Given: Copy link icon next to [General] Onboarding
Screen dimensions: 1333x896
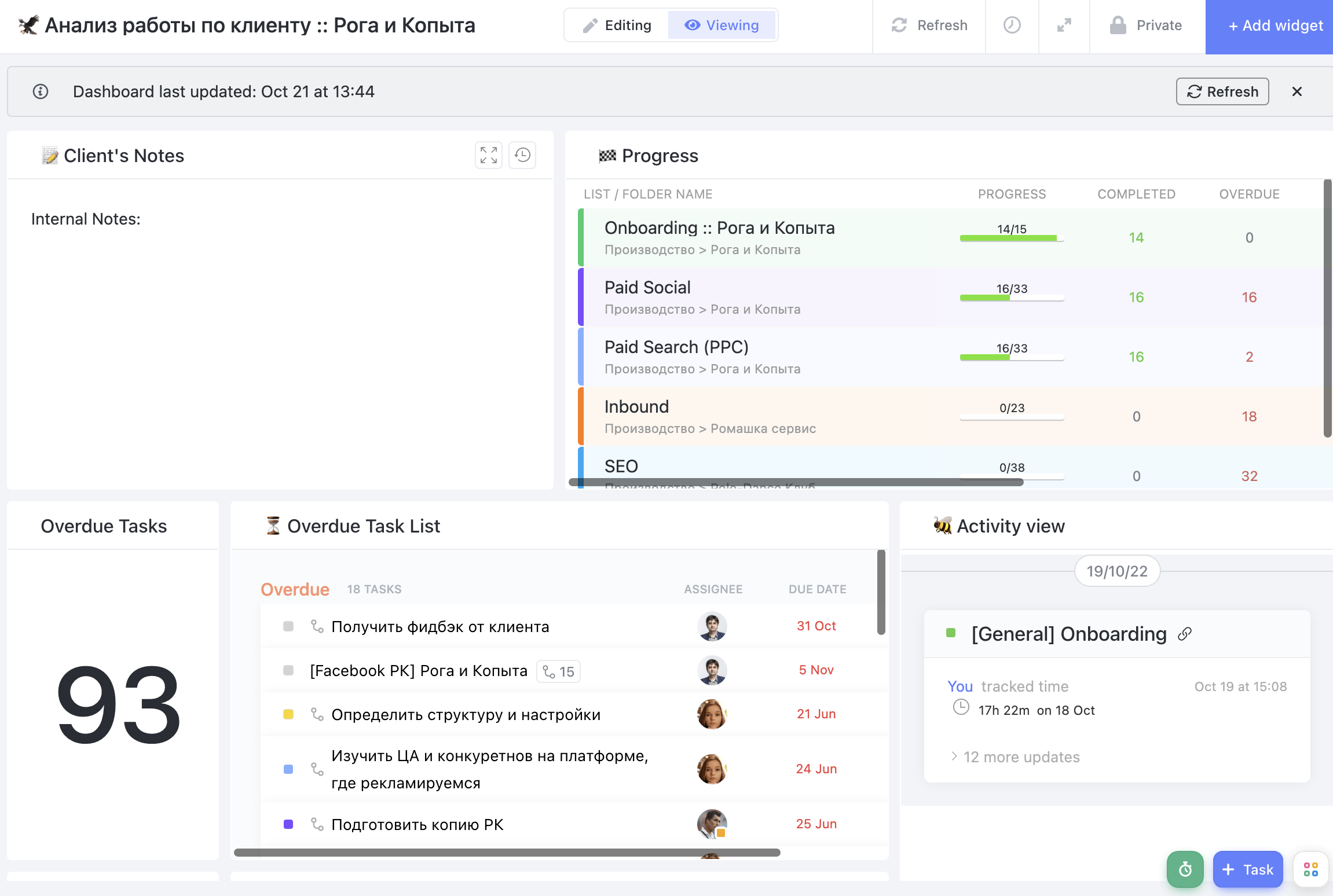Looking at the screenshot, I should pos(1185,634).
